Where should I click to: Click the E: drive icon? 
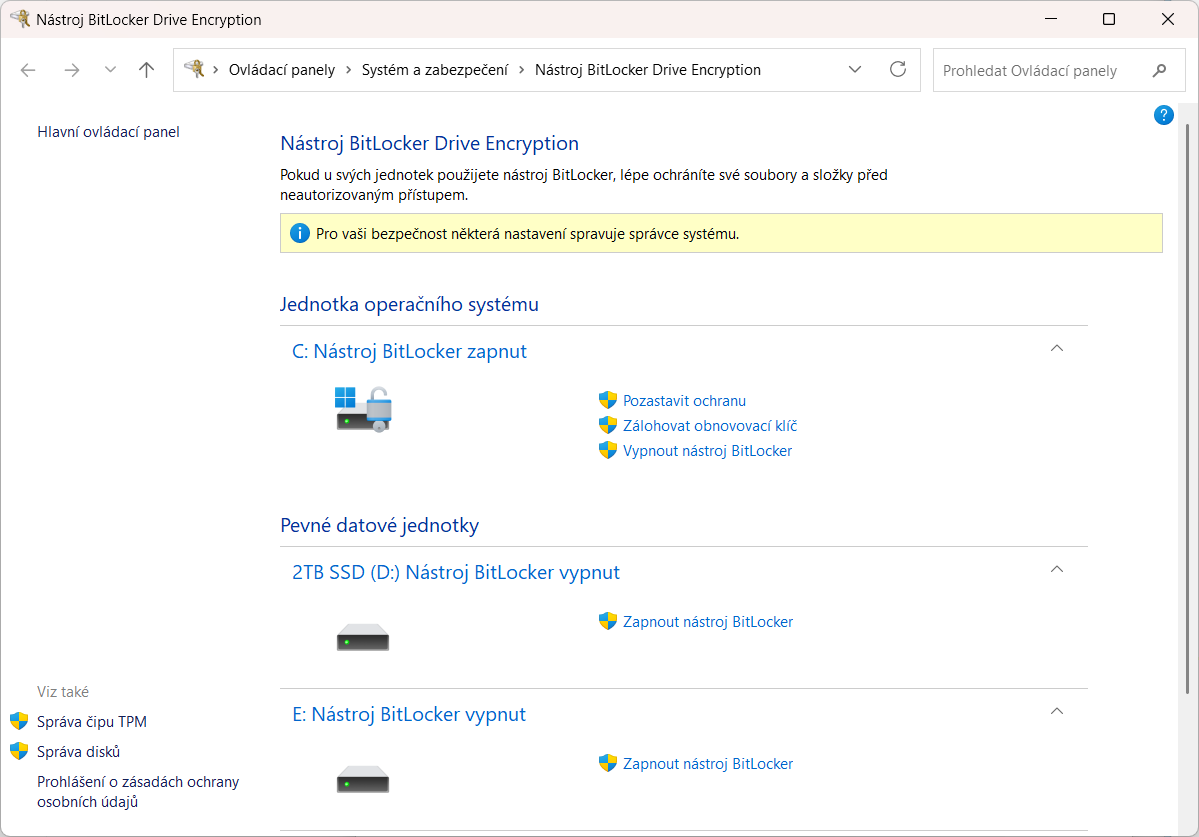click(363, 780)
